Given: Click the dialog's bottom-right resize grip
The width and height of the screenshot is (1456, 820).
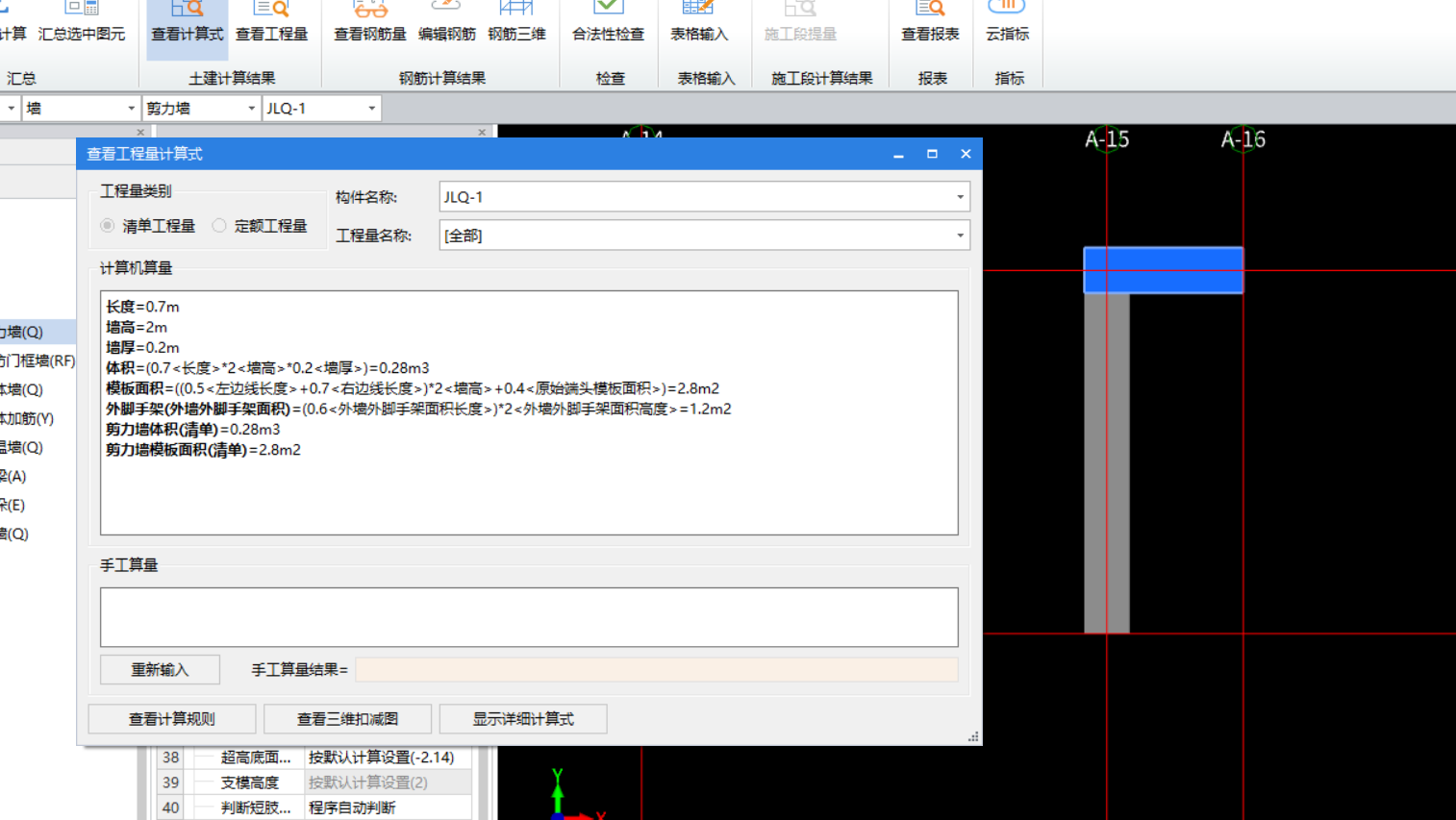Looking at the screenshot, I should [973, 737].
